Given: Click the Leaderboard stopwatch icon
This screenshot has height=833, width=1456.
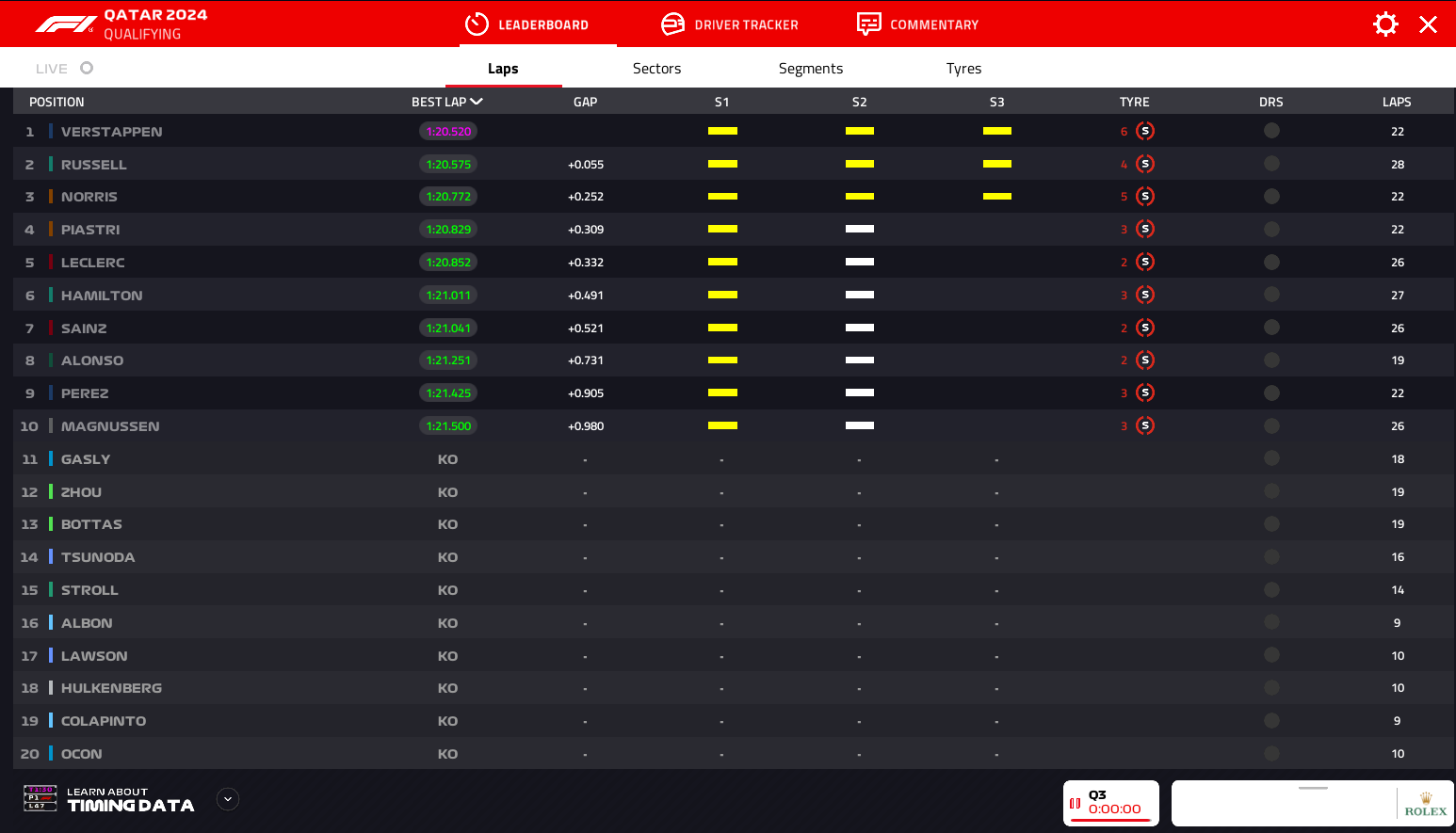Looking at the screenshot, I should click(477, 24).
